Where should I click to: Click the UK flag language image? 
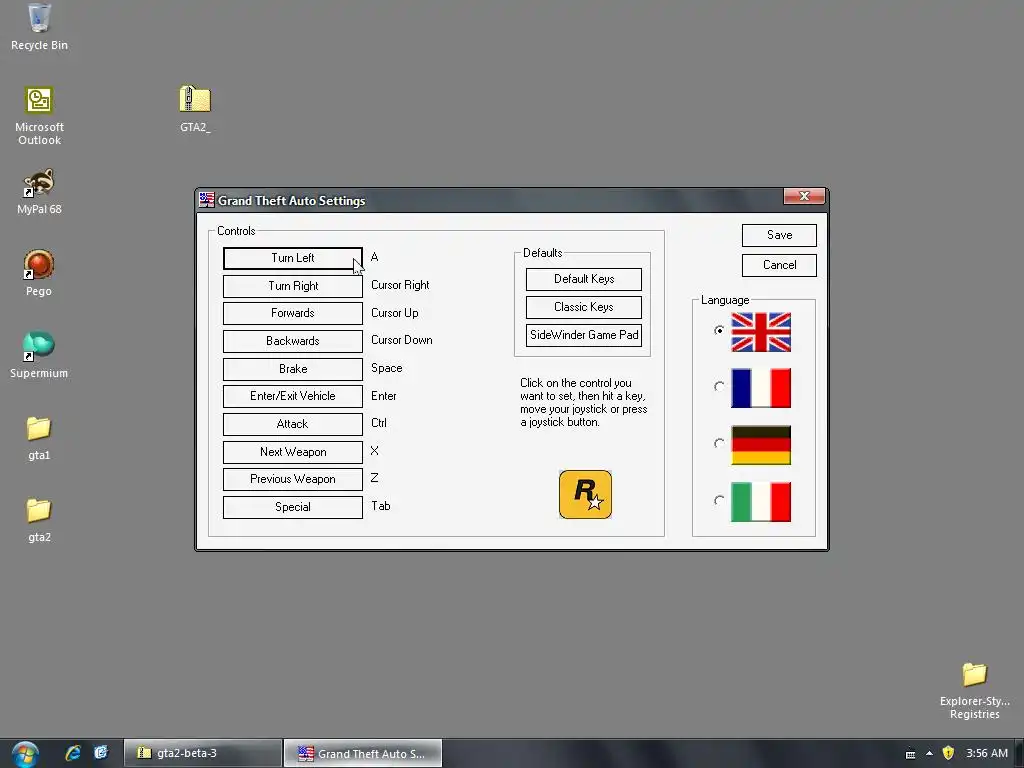761,332
